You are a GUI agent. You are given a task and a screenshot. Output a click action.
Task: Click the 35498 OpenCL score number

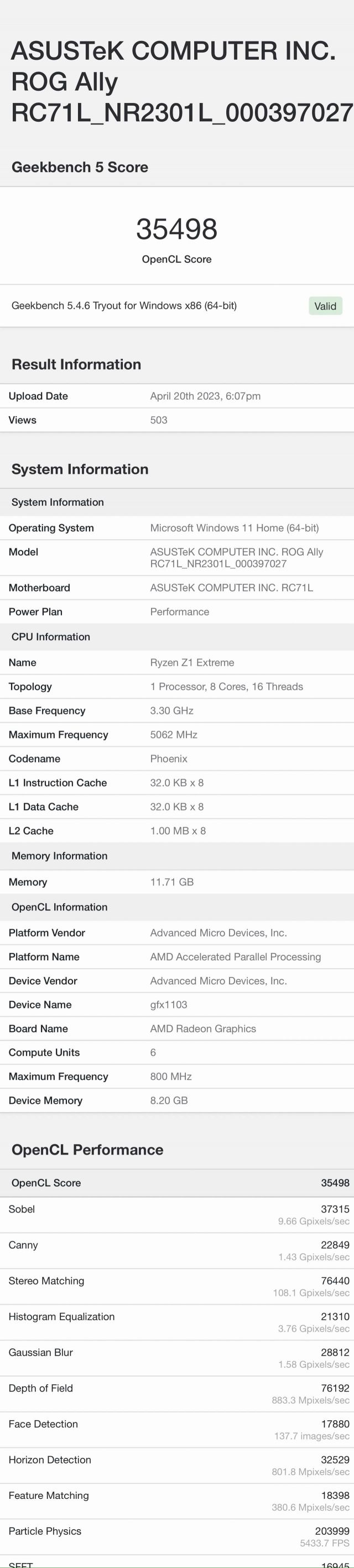tap(176, 230)
